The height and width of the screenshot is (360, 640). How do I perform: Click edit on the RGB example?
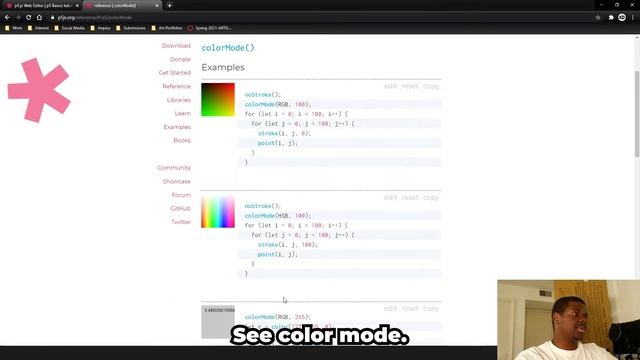[x=390, y=86]
